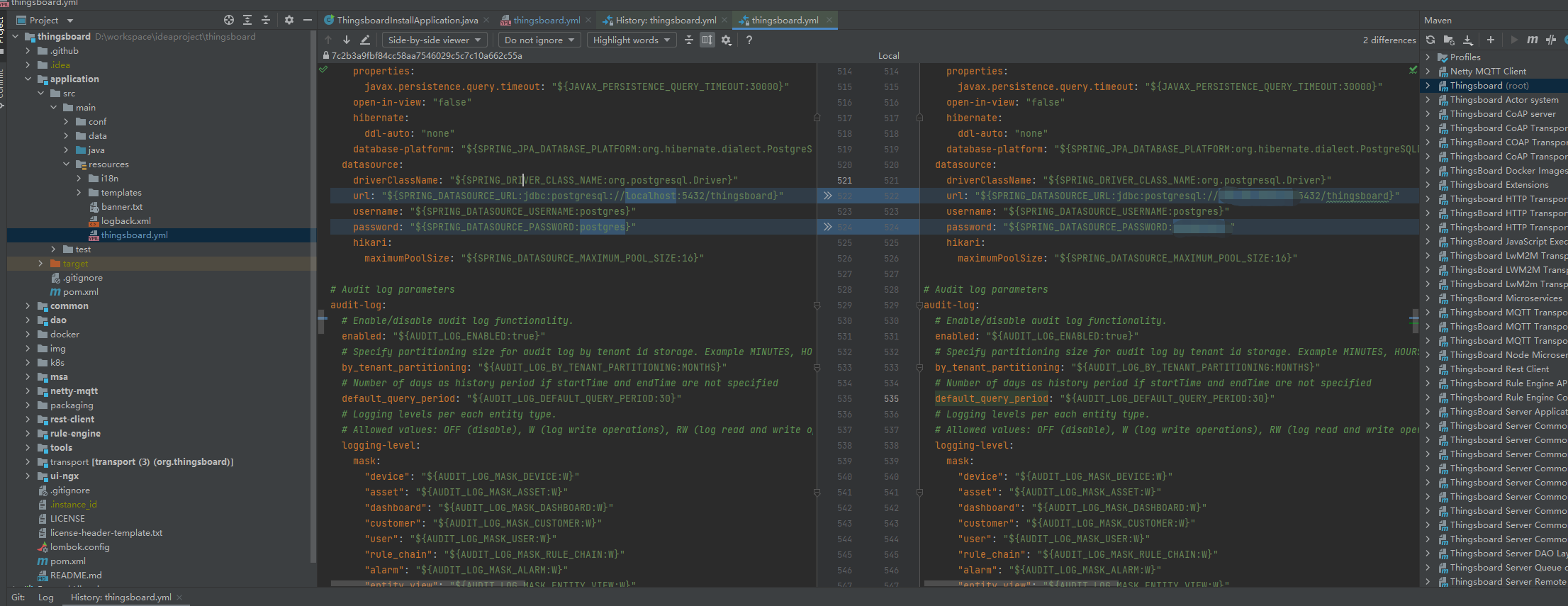Viewport: 1568px width, 606px height.
Task: Open the Do not ignore dropdown
Action: pyautogui.click(x=539, y=40)
